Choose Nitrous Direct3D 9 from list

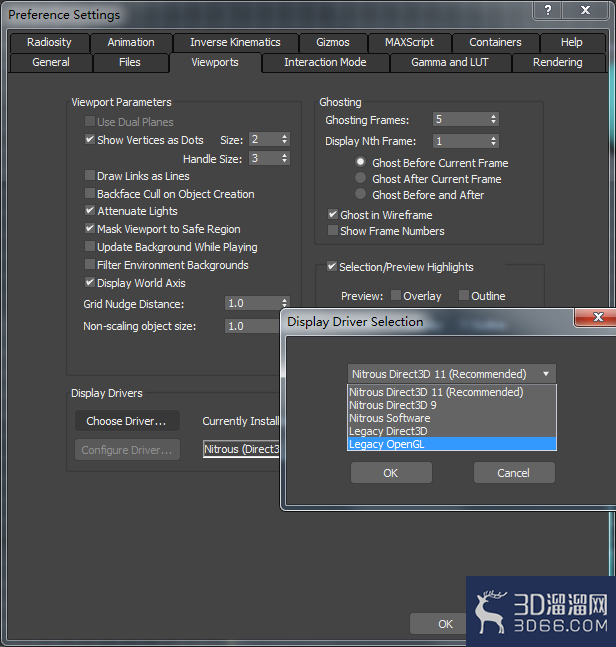click(x=452, y=405)
